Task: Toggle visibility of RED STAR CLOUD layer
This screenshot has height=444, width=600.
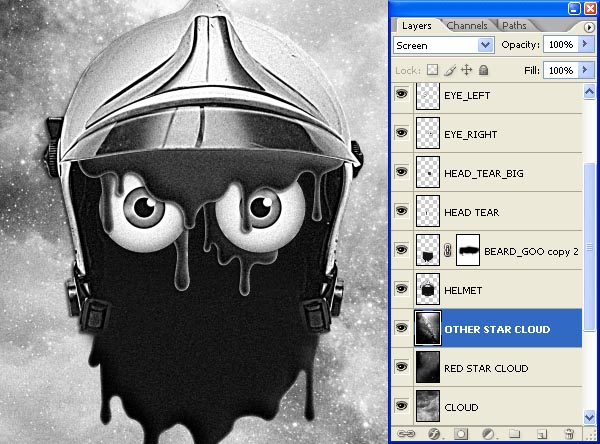Action: [x=401, y=367]
